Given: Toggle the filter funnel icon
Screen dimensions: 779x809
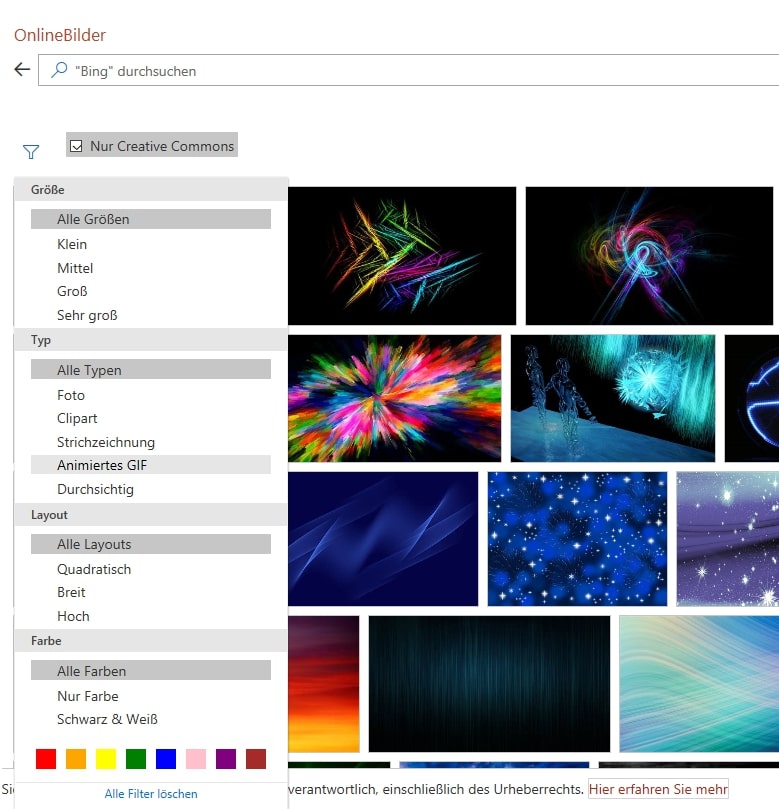Looking at the screenshot, I should pyautogui.click(x=31, y=152).
